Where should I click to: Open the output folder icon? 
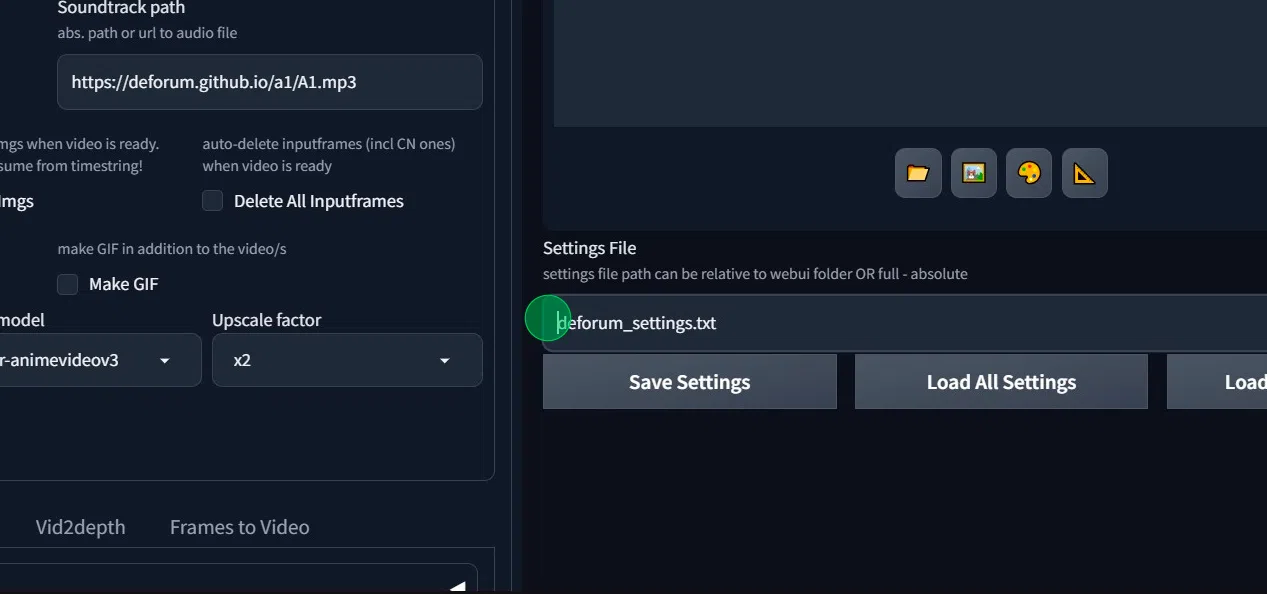[x=916, y=172]
